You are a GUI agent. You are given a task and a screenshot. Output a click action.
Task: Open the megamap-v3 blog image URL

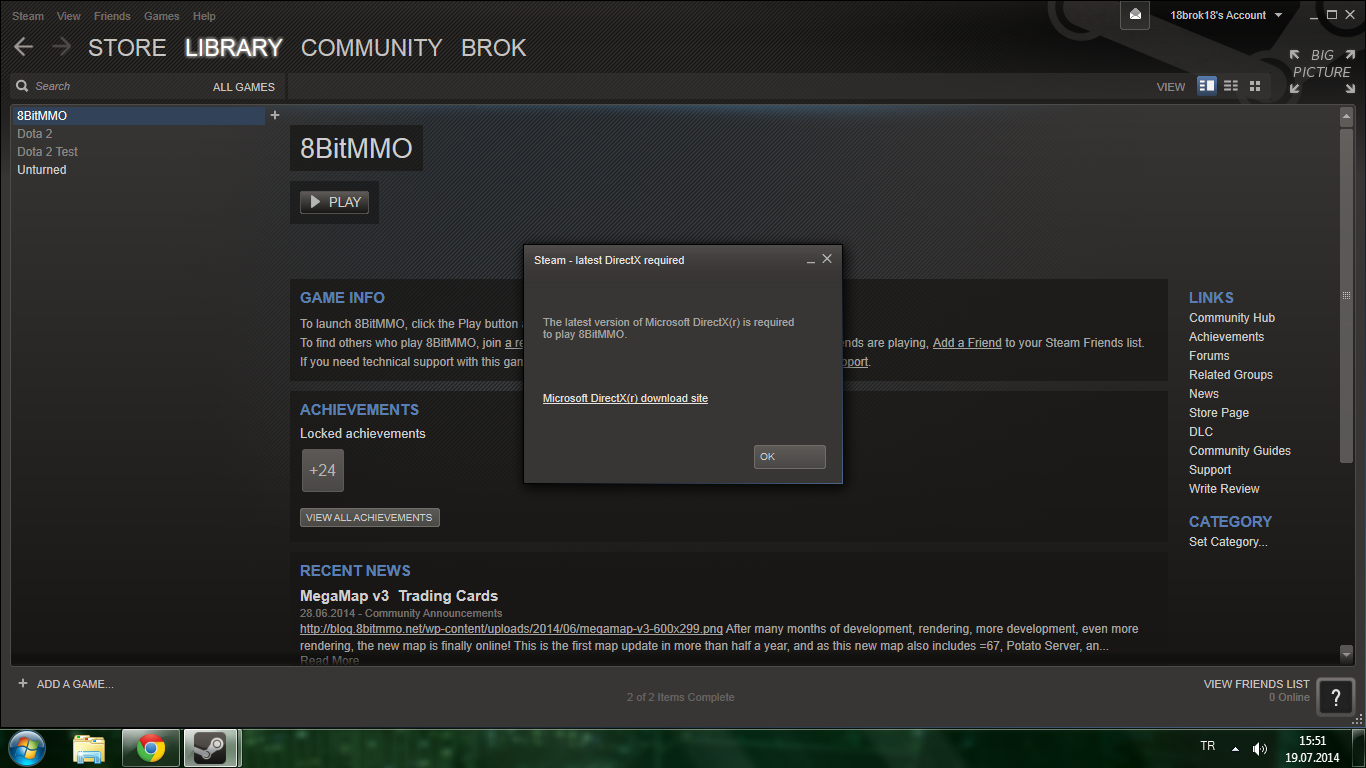[511, 629]
